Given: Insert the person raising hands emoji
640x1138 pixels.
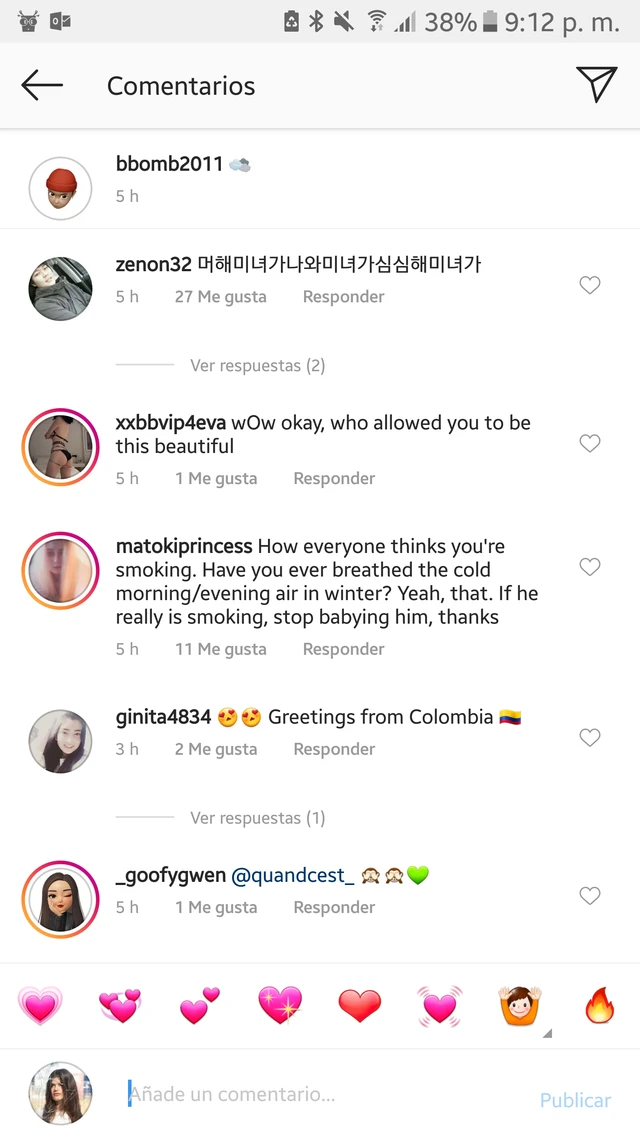Looking at the screenshot, I should (x=520, y=1006).
